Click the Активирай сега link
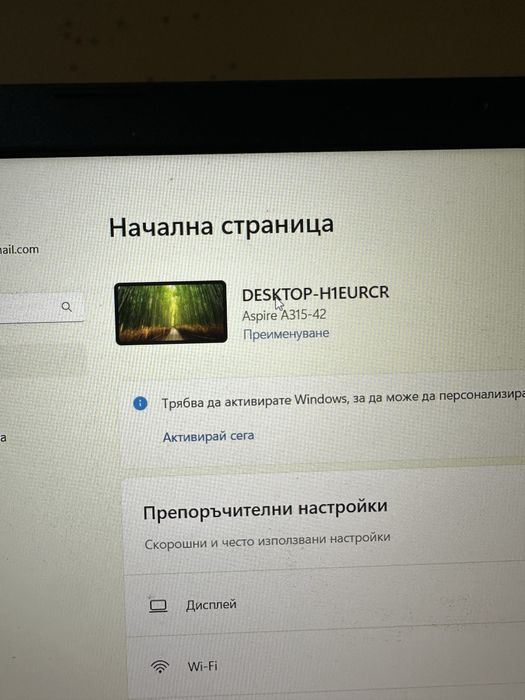 tap(208, 436)
